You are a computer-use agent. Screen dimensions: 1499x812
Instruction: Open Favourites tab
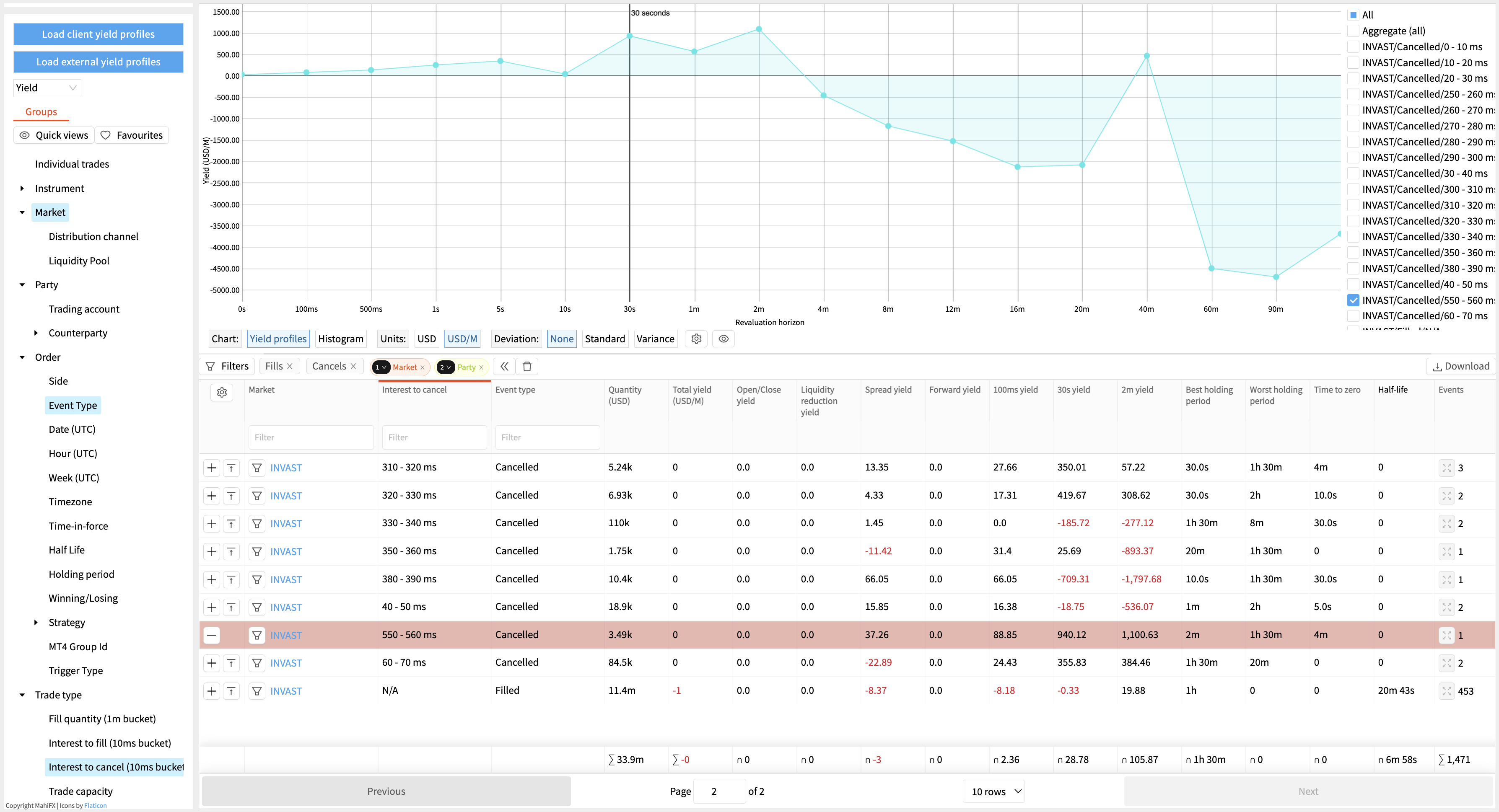[x=132, y=135]
